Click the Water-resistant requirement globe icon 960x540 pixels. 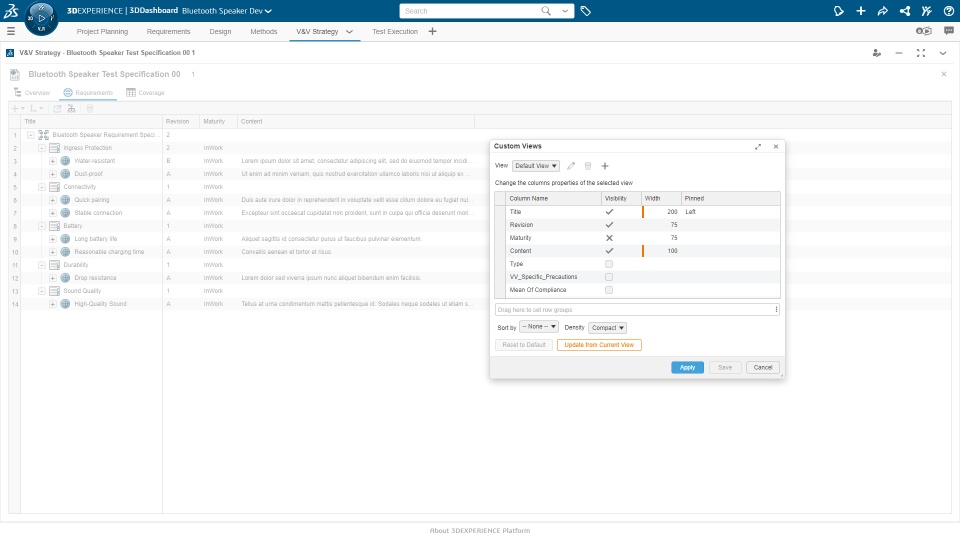(x=66, y=161)
